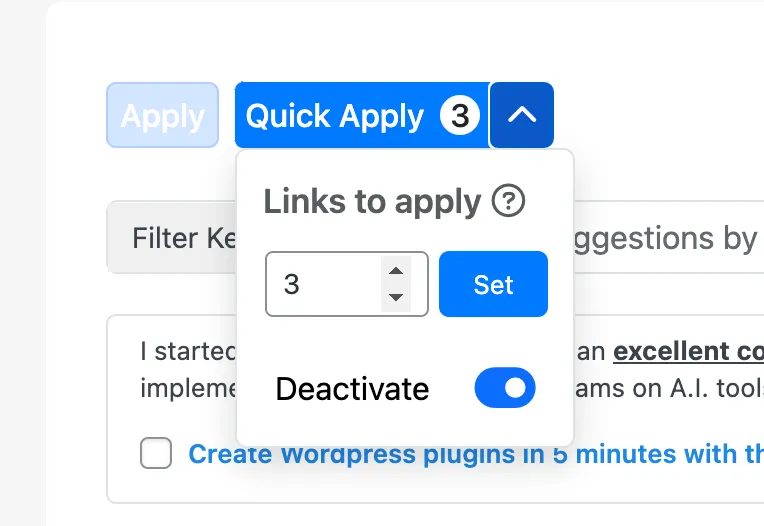Increase links count with up arrow
Viewport: 764px width, 526px height.
(396, 272)
